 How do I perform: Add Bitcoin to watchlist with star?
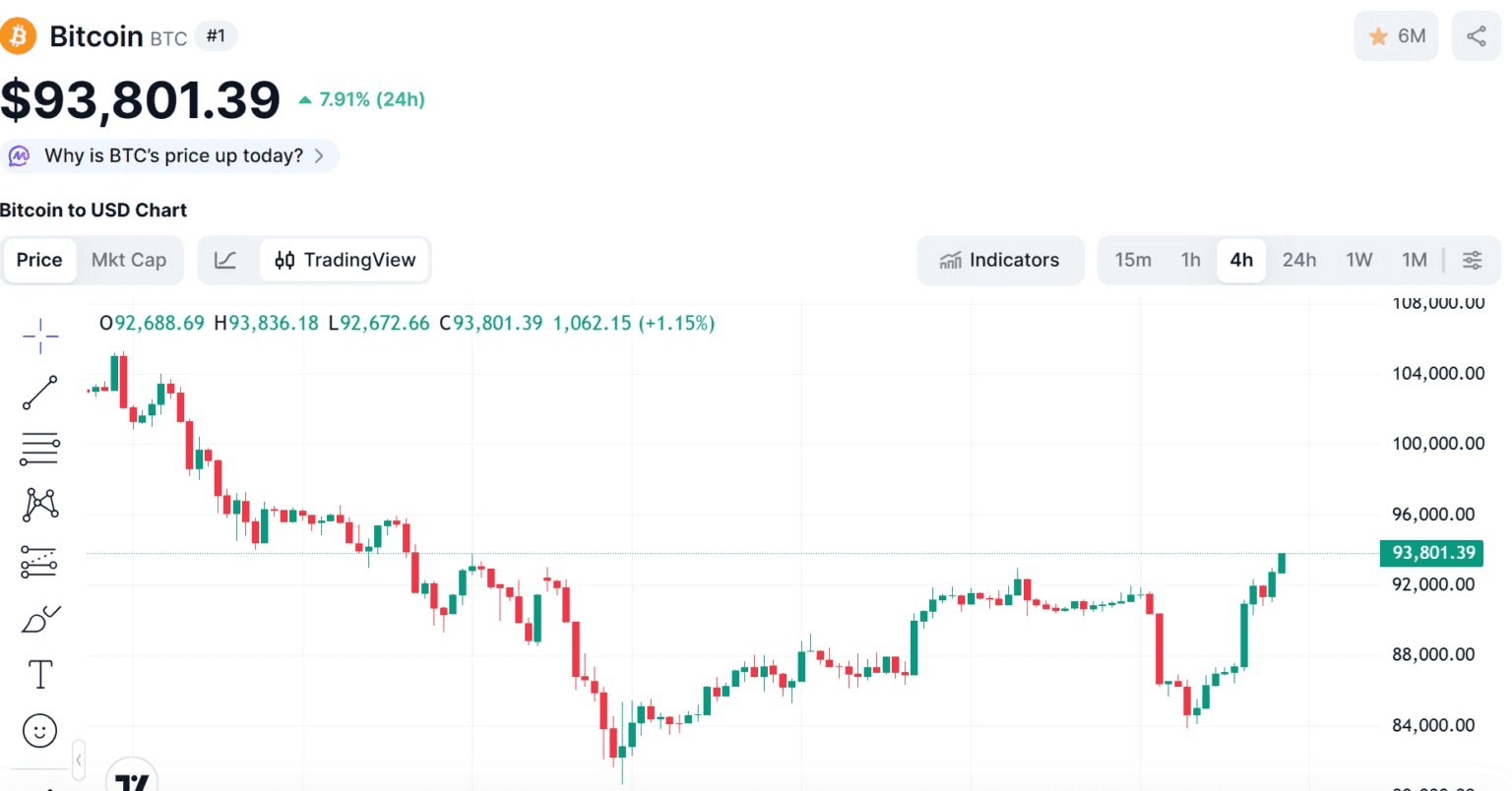pyautogui.click(x=1396, y=36)
